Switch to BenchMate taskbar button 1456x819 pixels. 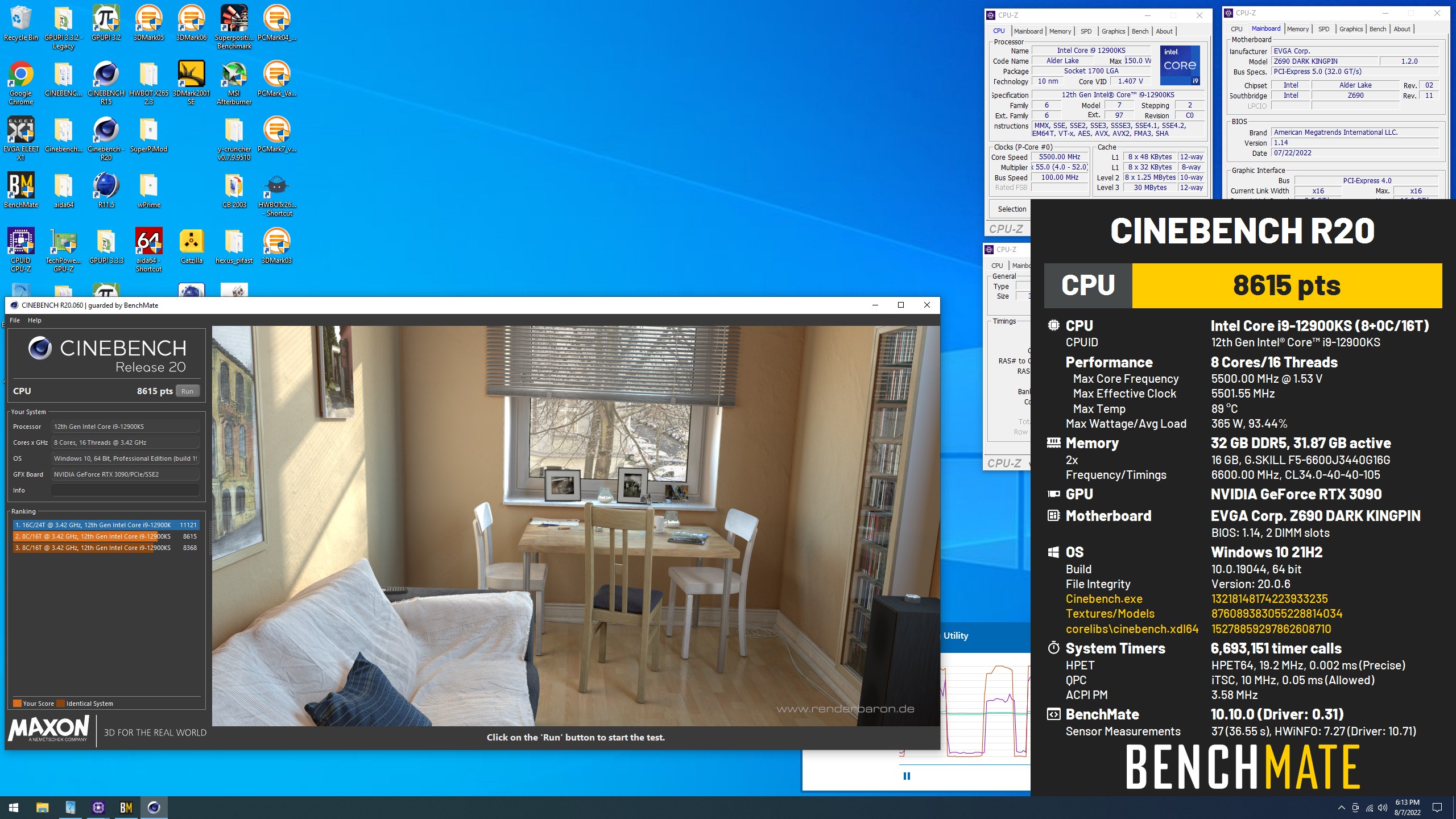pyautogui.click(x=126, y=808)
